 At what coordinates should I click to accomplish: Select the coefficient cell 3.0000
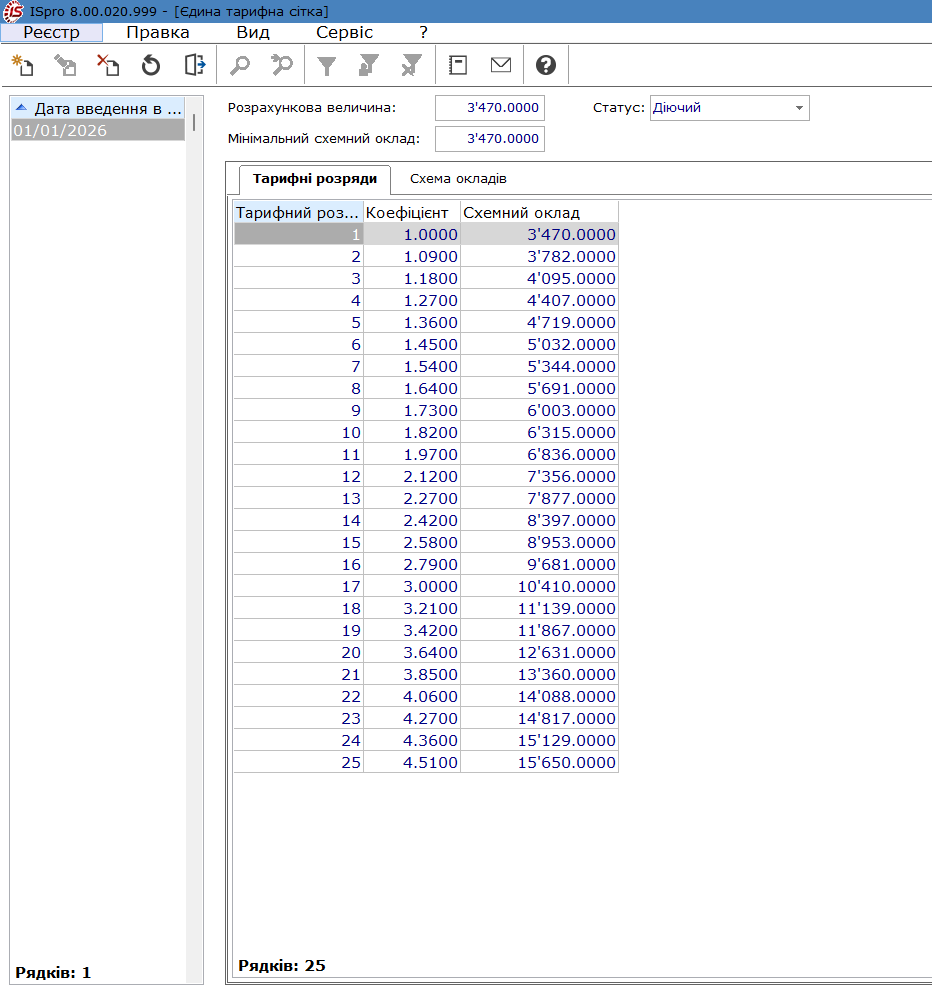tap(412, 587)
